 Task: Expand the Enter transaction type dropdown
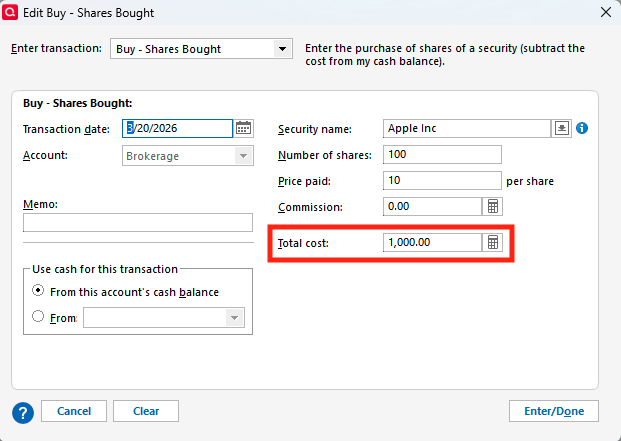(281, 48)
